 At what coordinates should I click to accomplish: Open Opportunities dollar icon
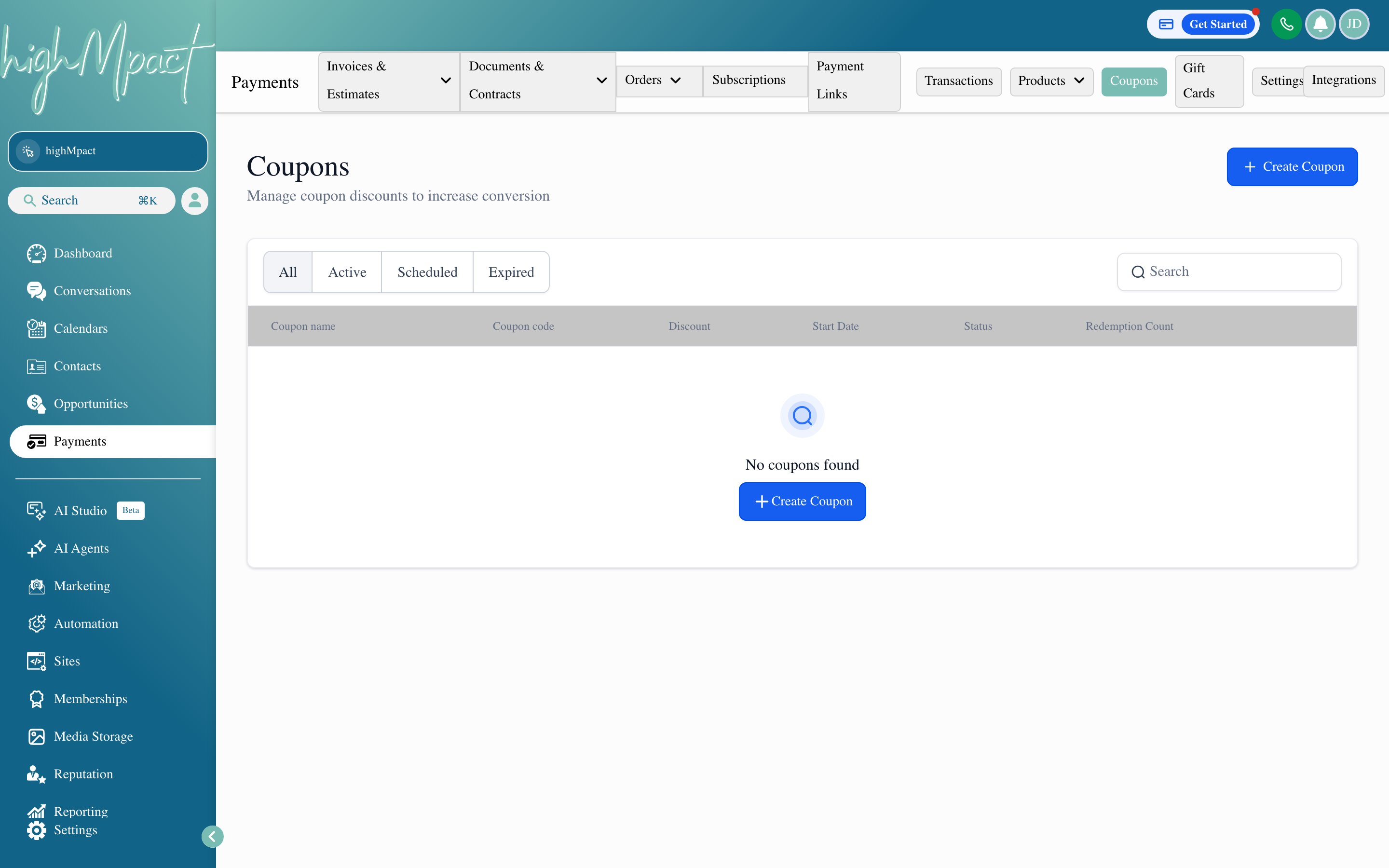pyautogui.click(x=36, y=404)
